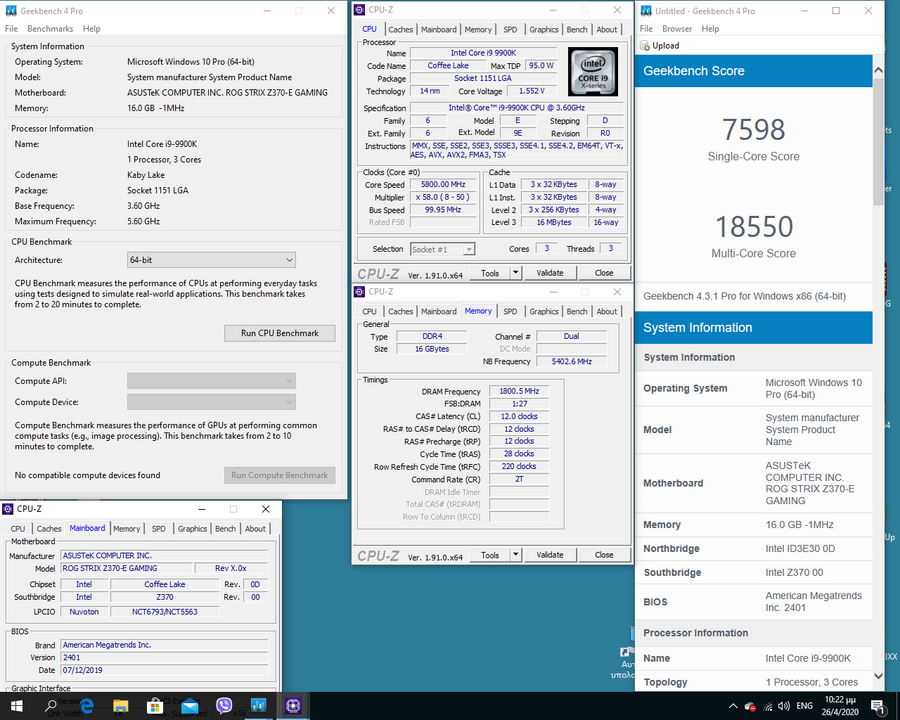Image resolution: width=900 pixels, height=720 pixels.
Task: Click title bar icon of CPU-Z processor window
Action: tap(359, 9)
